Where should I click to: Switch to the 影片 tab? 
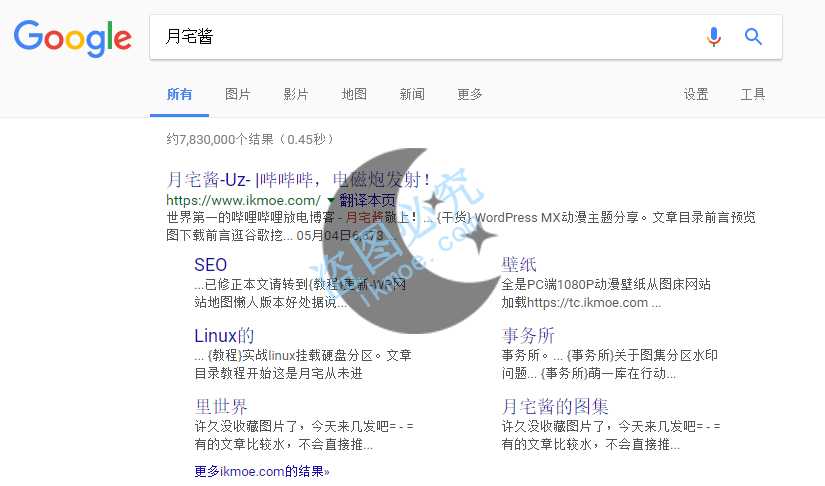(x=296, y=94)
